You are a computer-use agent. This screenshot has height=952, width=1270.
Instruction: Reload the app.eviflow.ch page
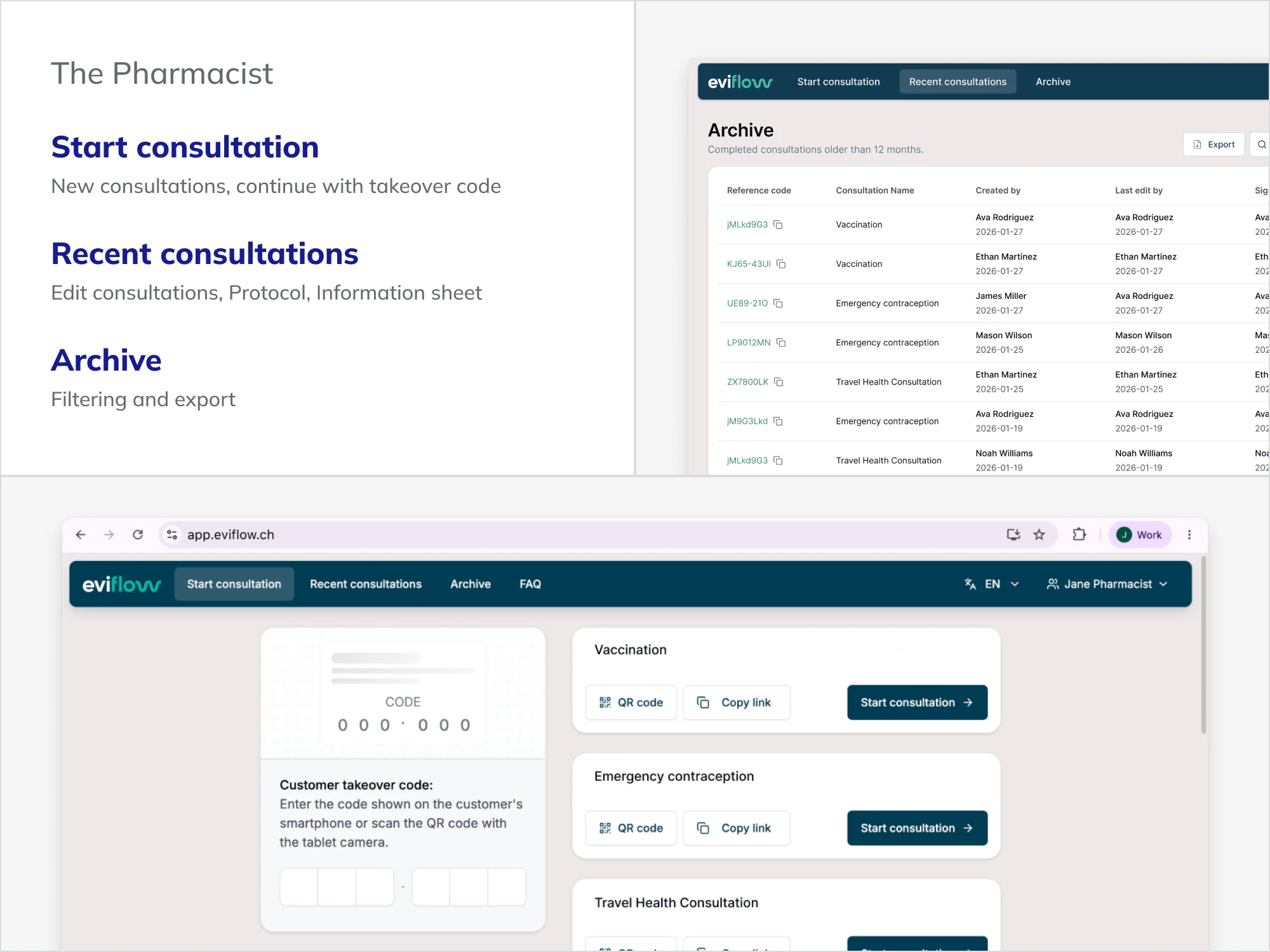pyautogui.click(x=138, y=534)
